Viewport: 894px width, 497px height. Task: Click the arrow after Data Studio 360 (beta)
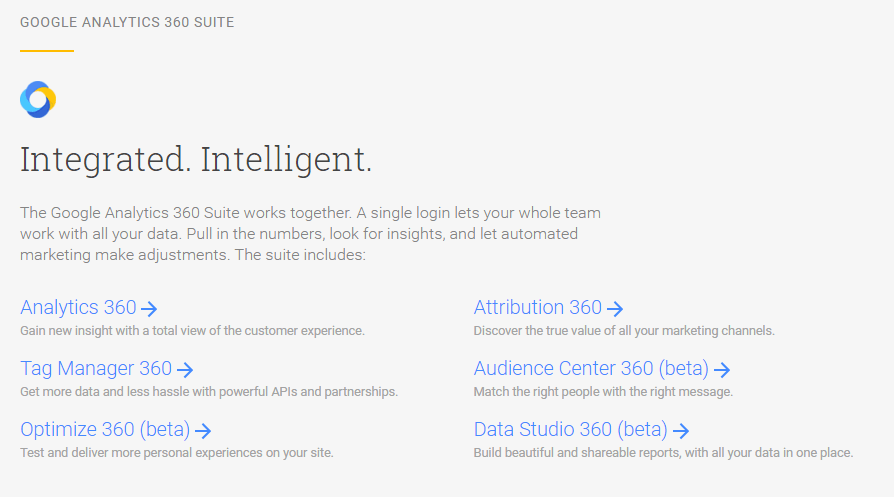681,431
